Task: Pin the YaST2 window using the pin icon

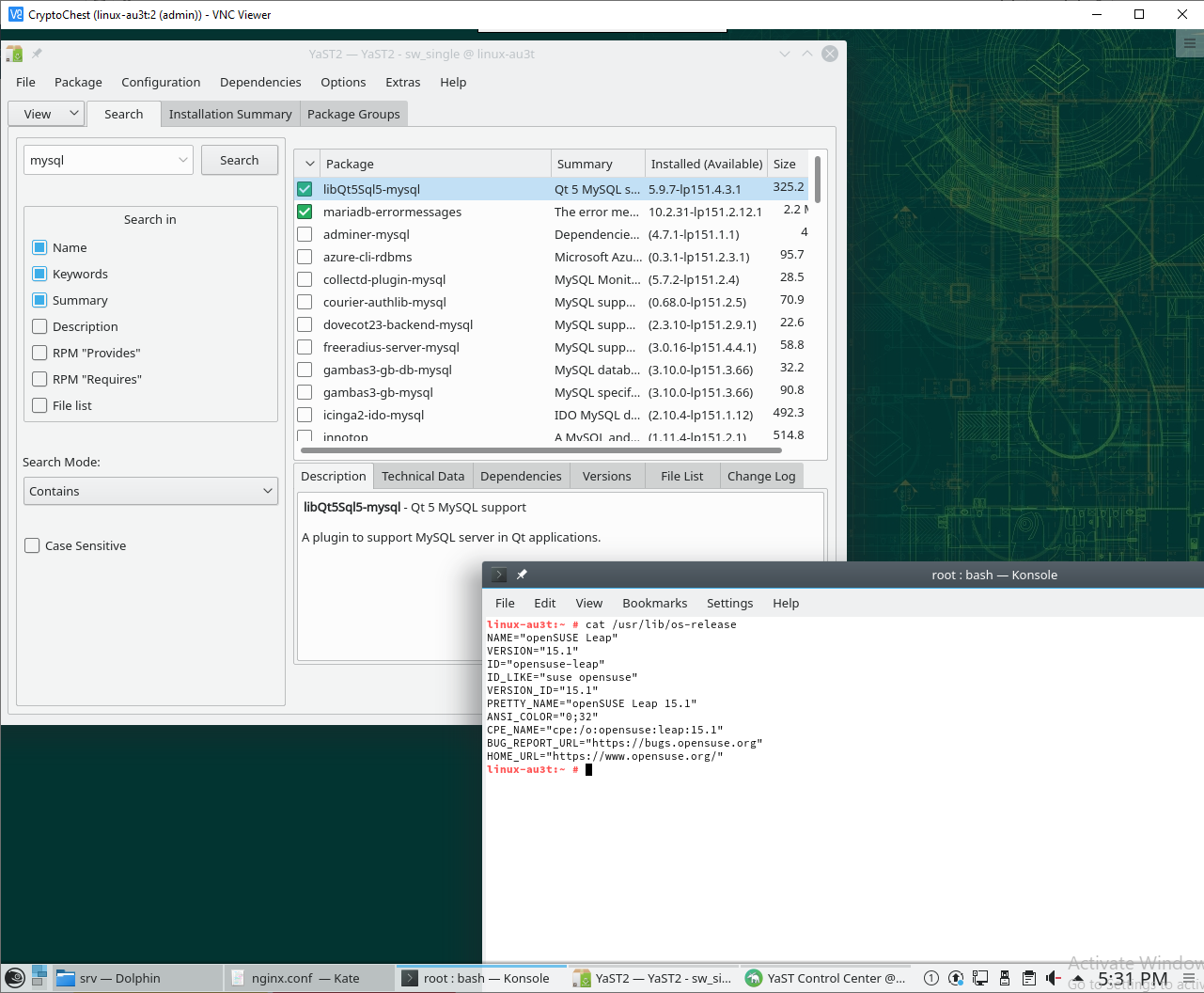Action: tap(37, 54)
